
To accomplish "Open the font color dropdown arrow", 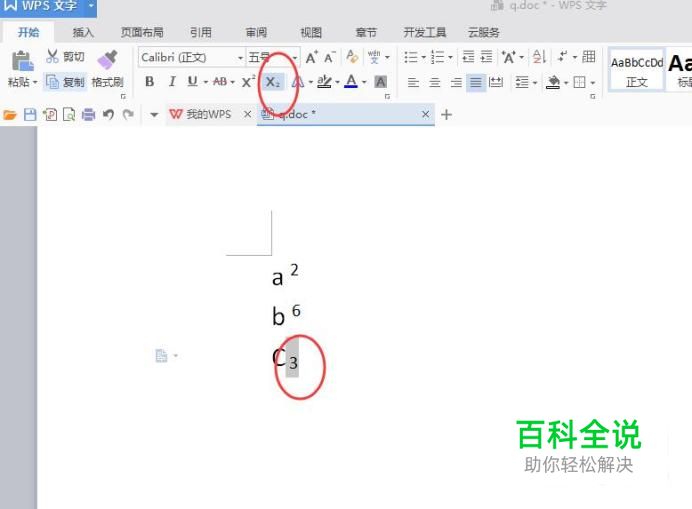I will point(364,82).
